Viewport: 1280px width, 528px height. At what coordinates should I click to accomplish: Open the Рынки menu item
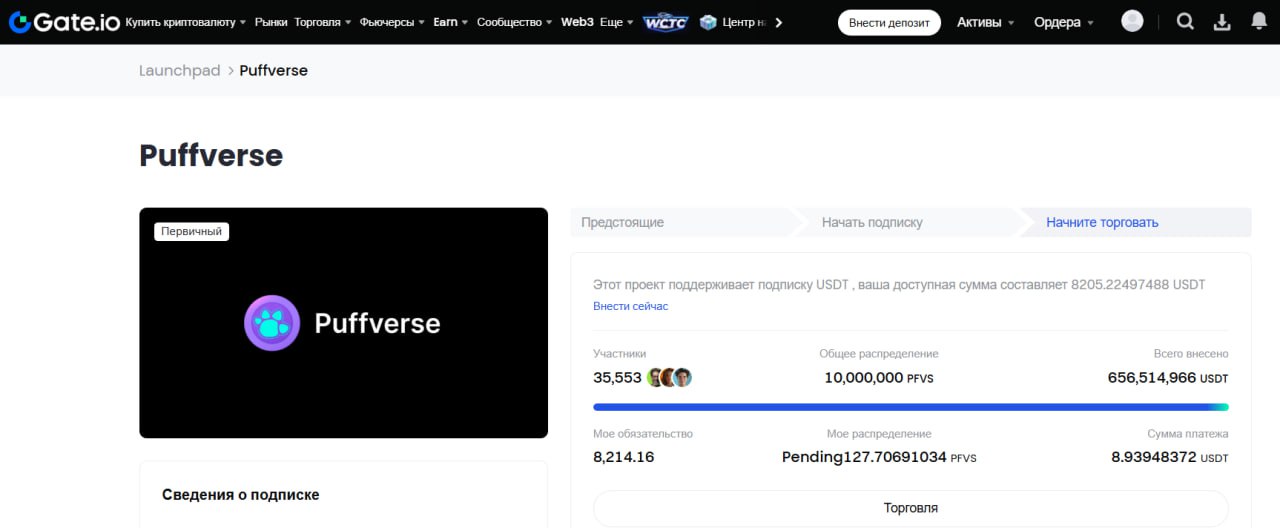(270, 22)
